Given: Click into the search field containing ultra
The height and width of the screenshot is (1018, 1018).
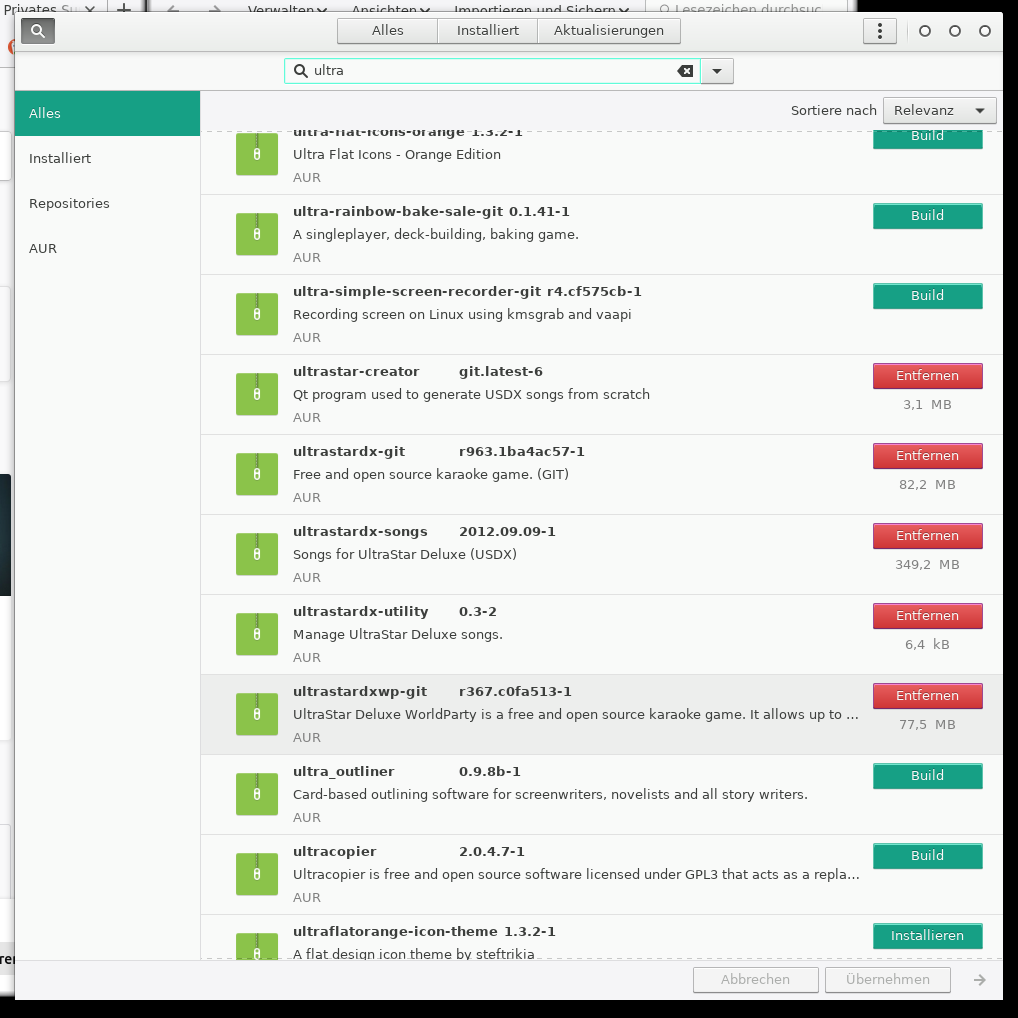Looking at the screenshot, I should (x=490, y=71).
